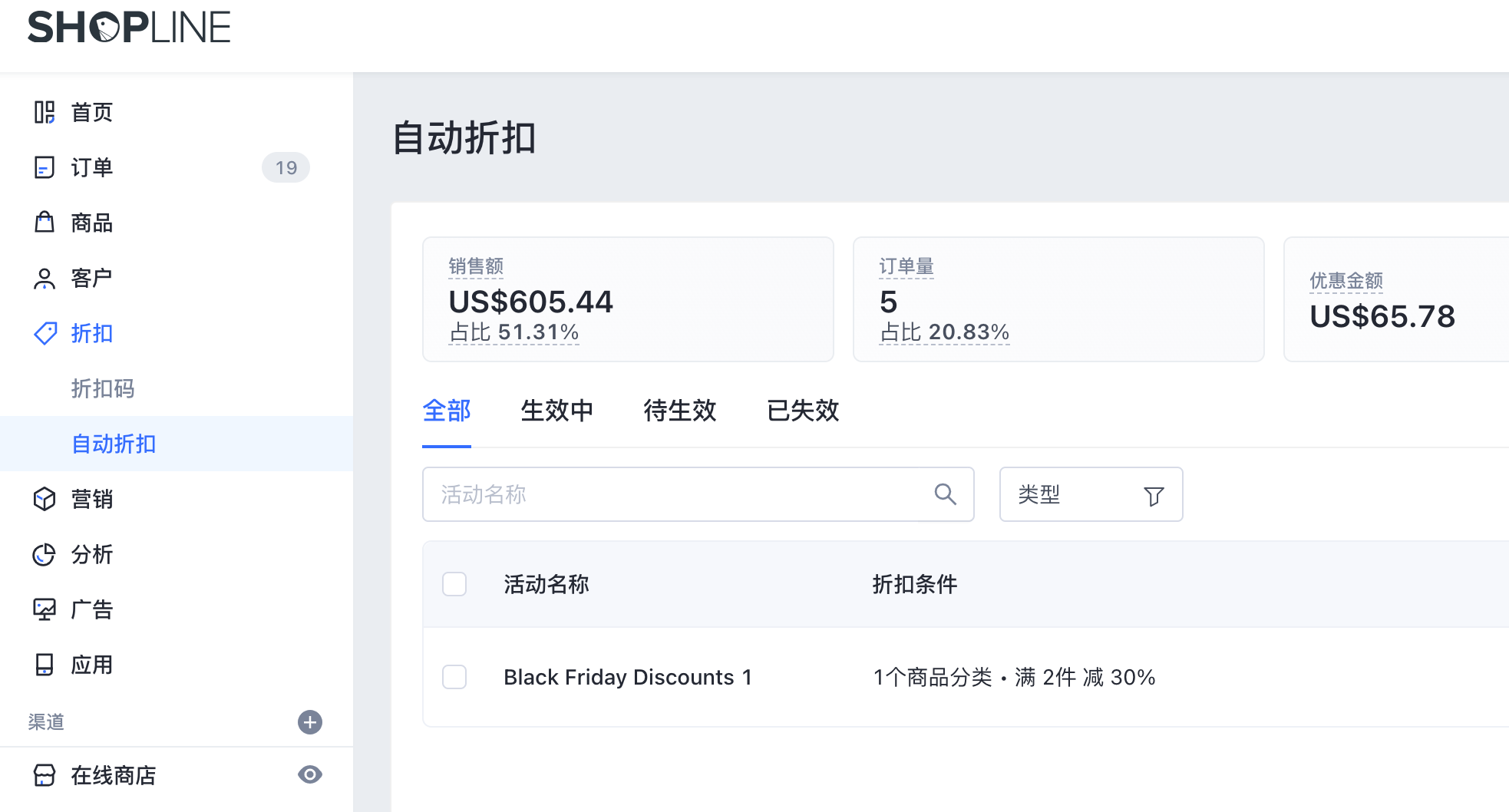Click the orders icon in sidebar

(45, 167)
